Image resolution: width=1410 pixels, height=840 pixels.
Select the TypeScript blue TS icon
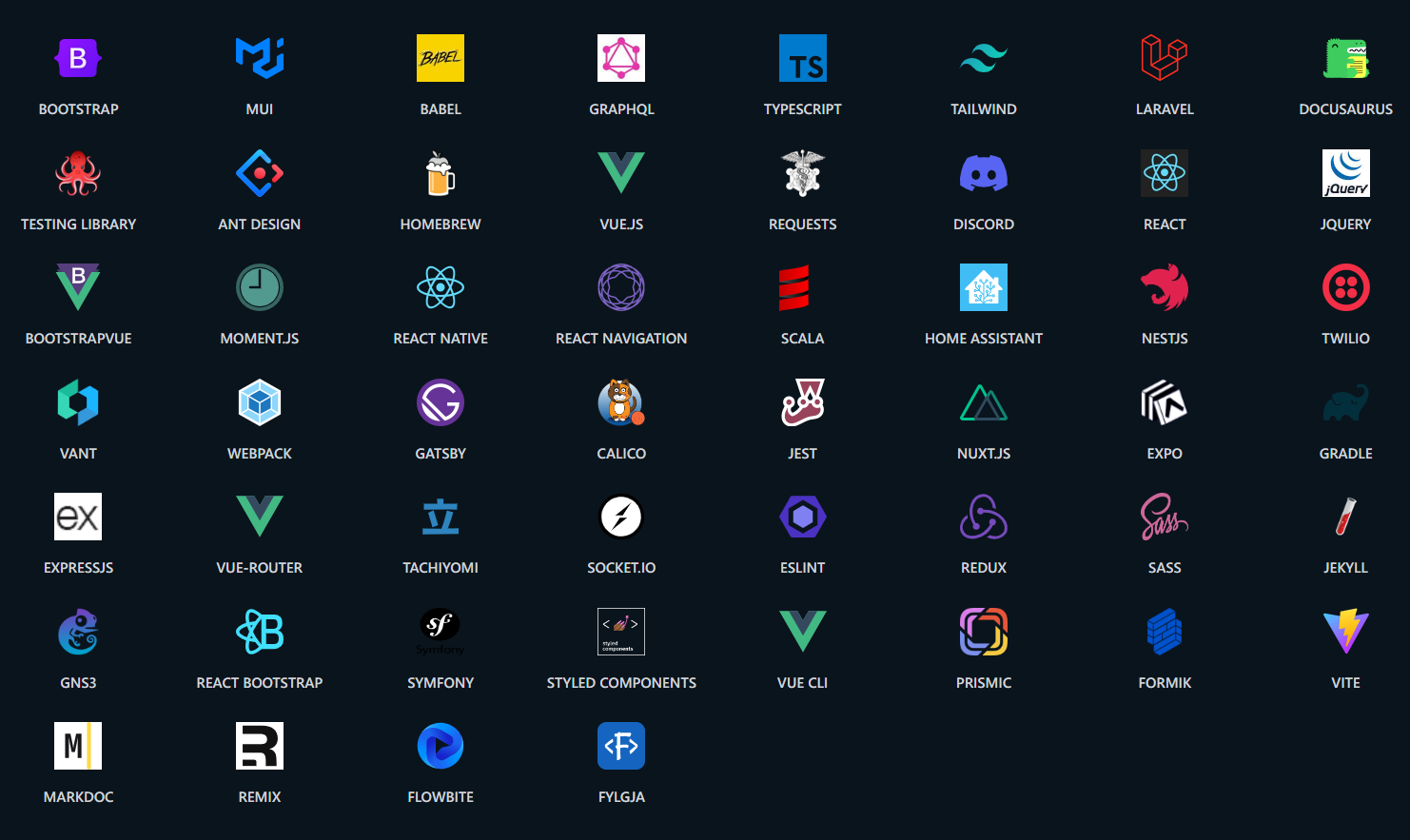point(802,58)
